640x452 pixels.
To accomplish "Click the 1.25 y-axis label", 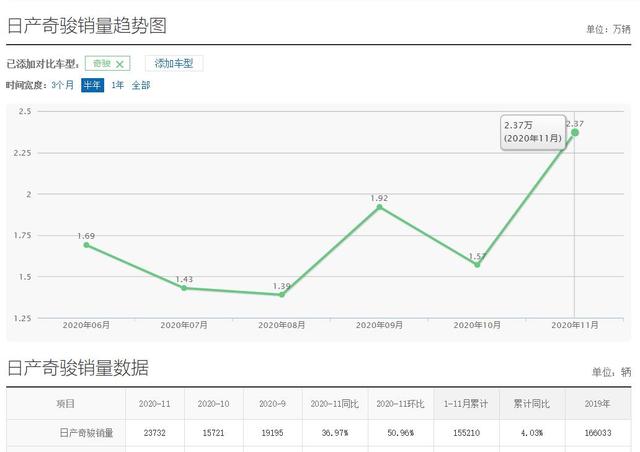I will (22, 318).
